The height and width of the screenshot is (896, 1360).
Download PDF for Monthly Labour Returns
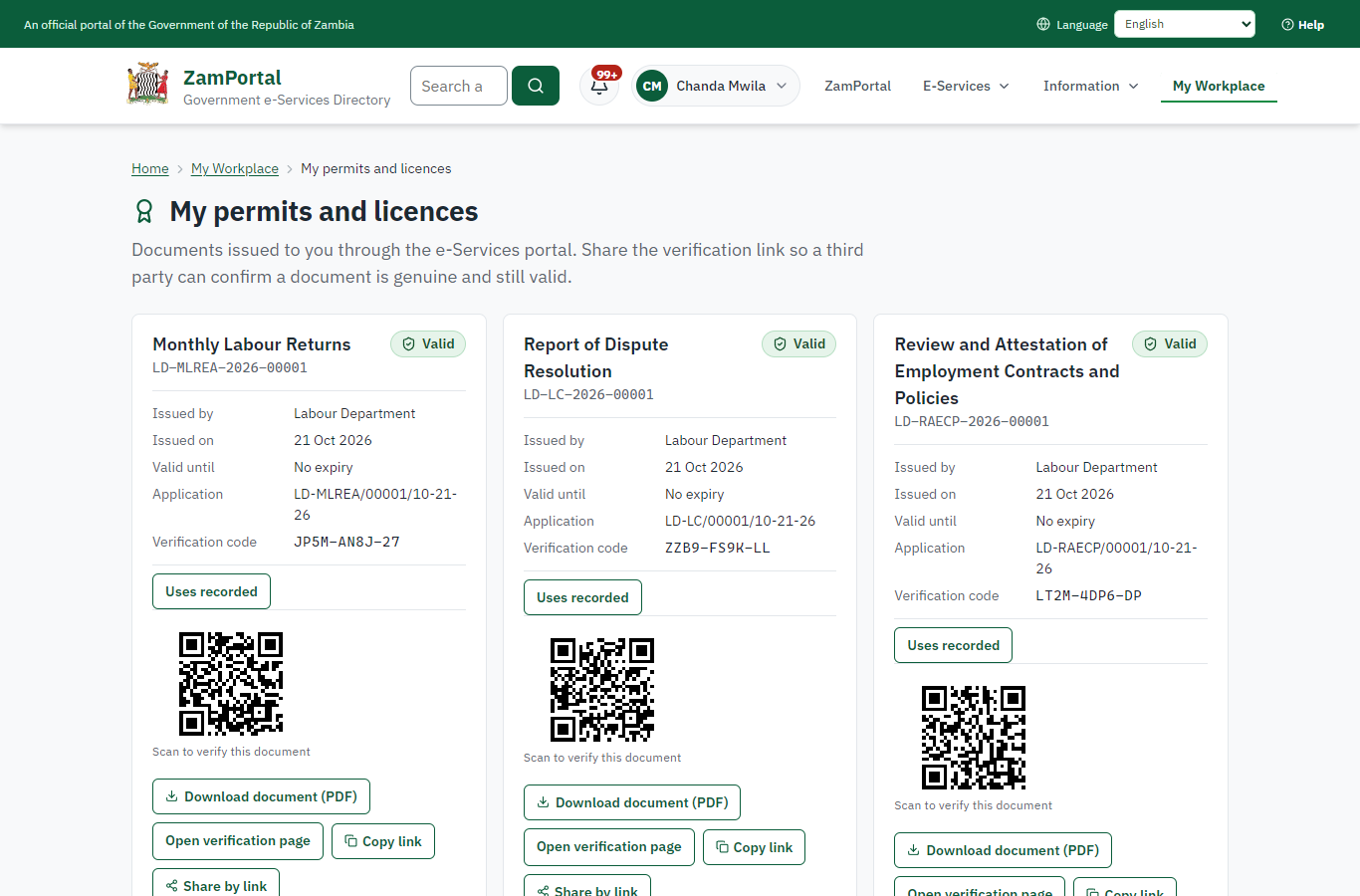tap(261, 796)
